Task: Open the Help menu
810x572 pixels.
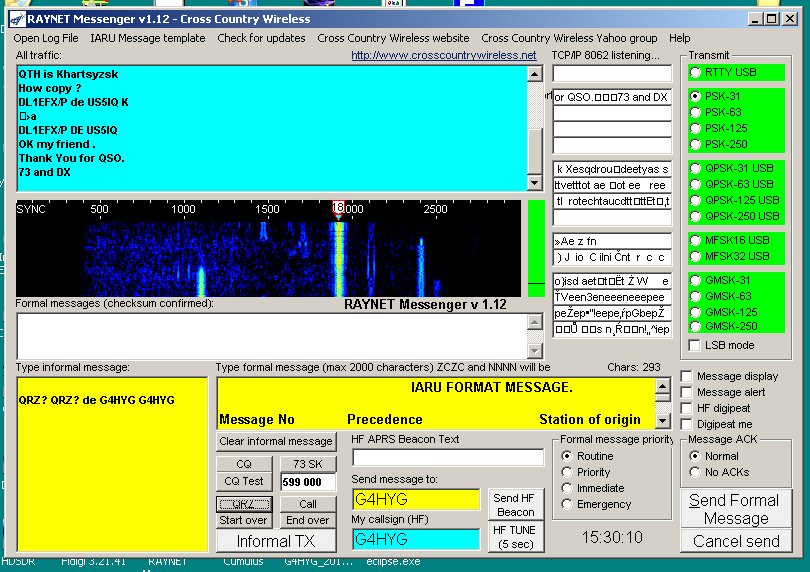Action: [679, 38]
